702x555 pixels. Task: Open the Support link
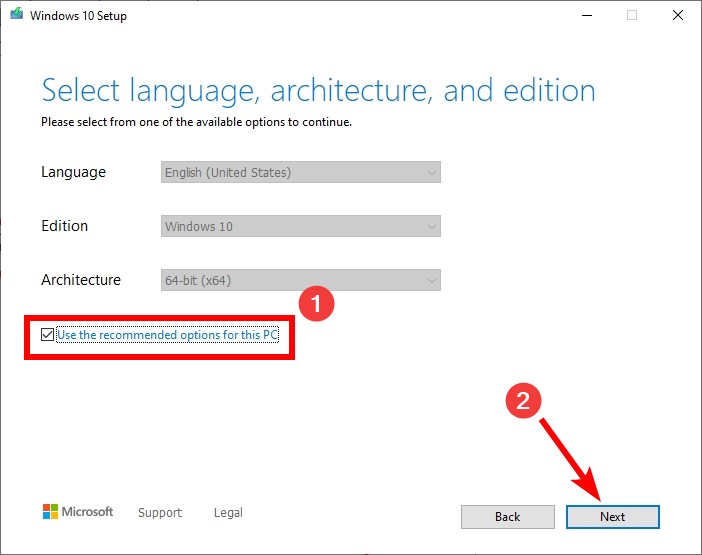[x=160, y=512]
